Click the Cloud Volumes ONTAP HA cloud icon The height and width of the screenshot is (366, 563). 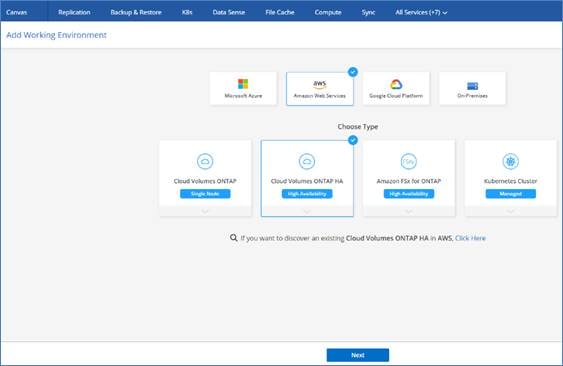coord(307,161)
